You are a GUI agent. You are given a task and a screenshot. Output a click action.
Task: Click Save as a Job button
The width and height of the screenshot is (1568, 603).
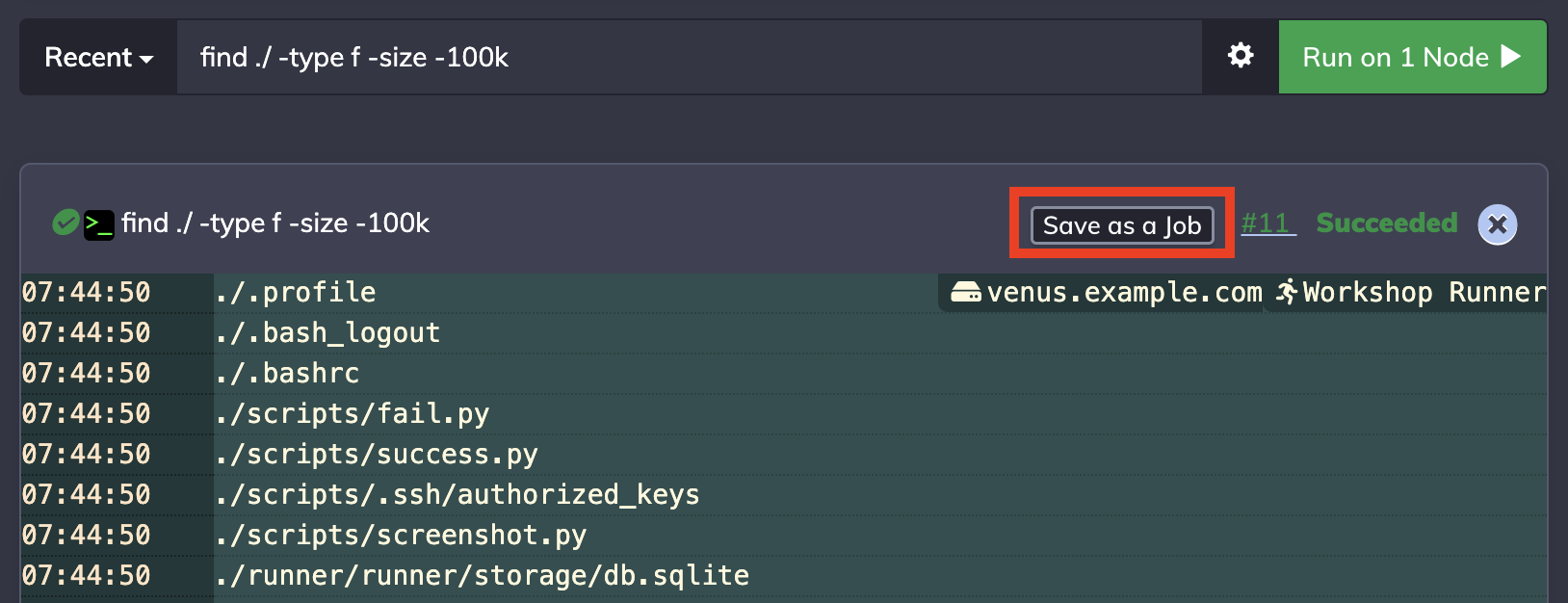1122,225
